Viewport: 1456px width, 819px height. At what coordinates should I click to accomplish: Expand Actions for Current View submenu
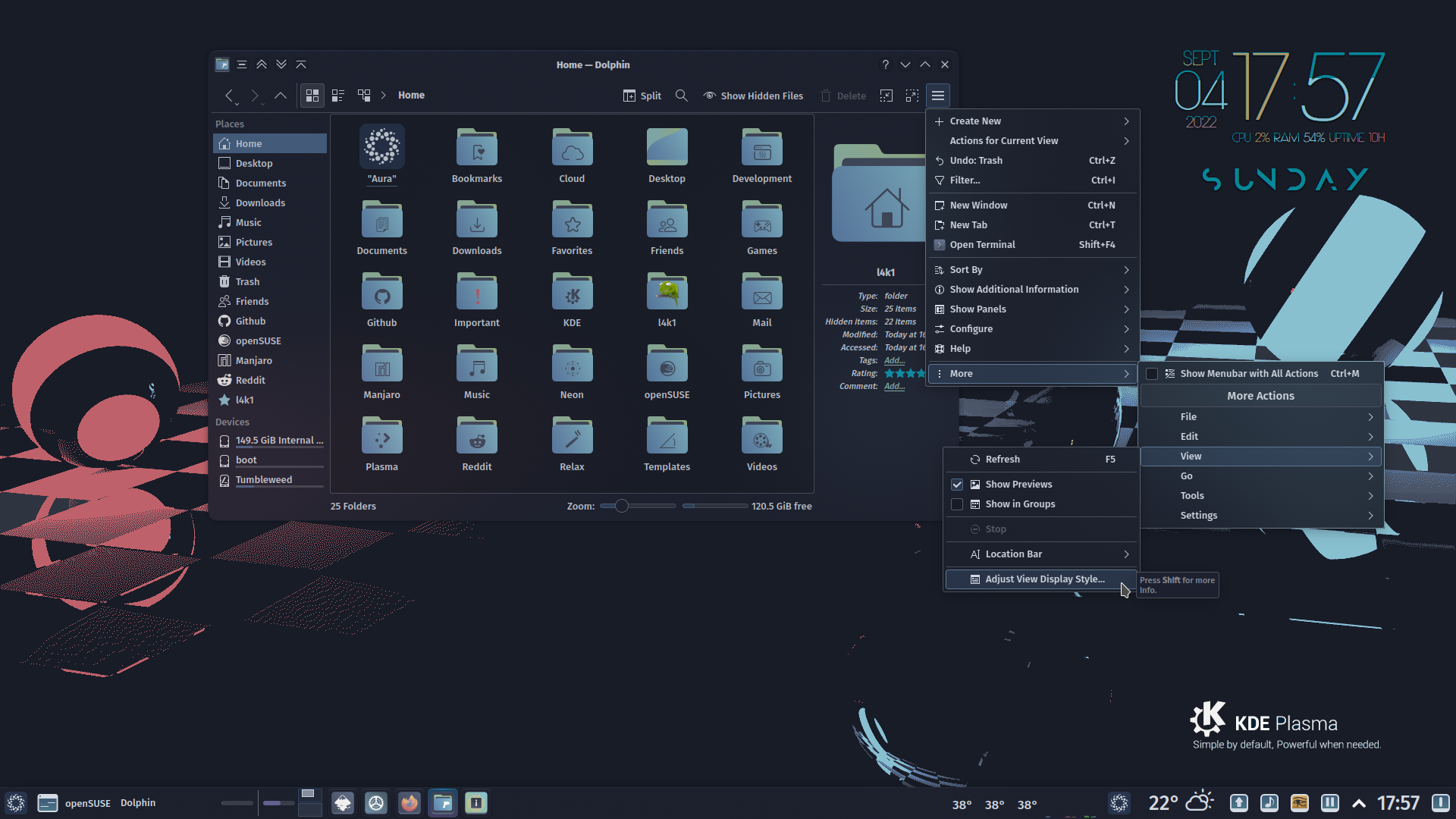click(1033, 141)
